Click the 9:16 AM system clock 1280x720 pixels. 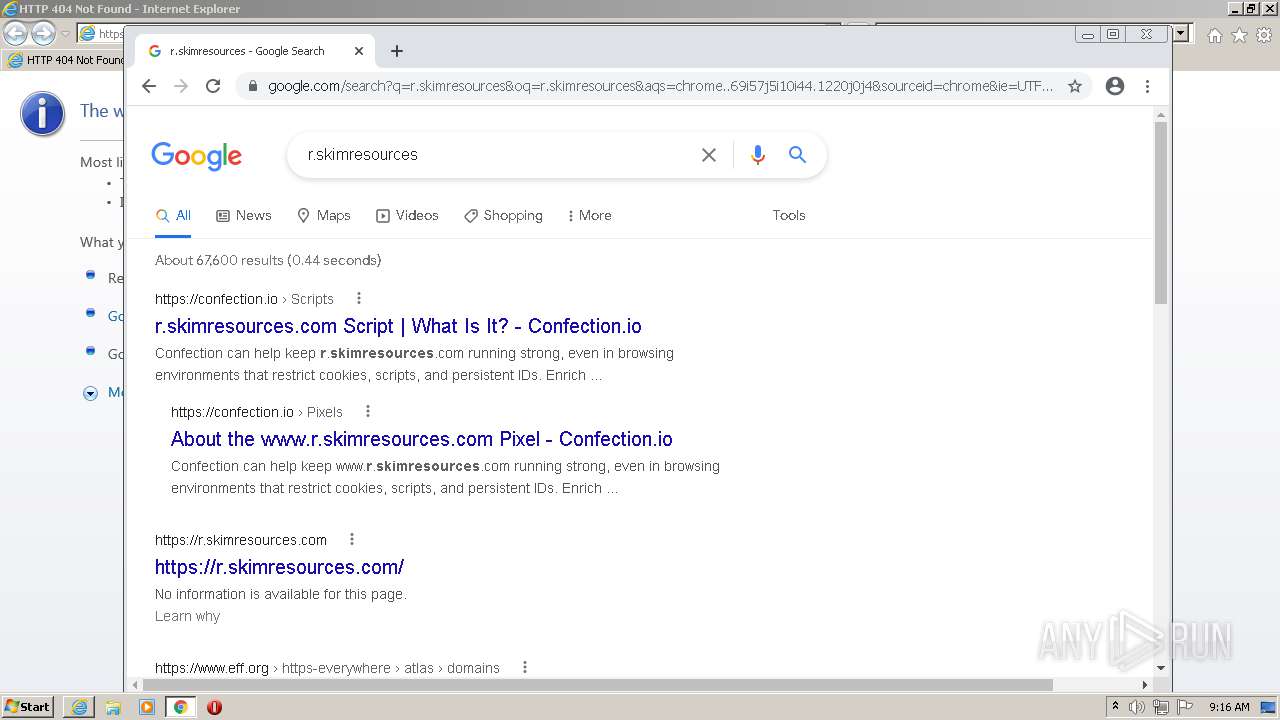pyautogui.click(x=1229, y=707)
